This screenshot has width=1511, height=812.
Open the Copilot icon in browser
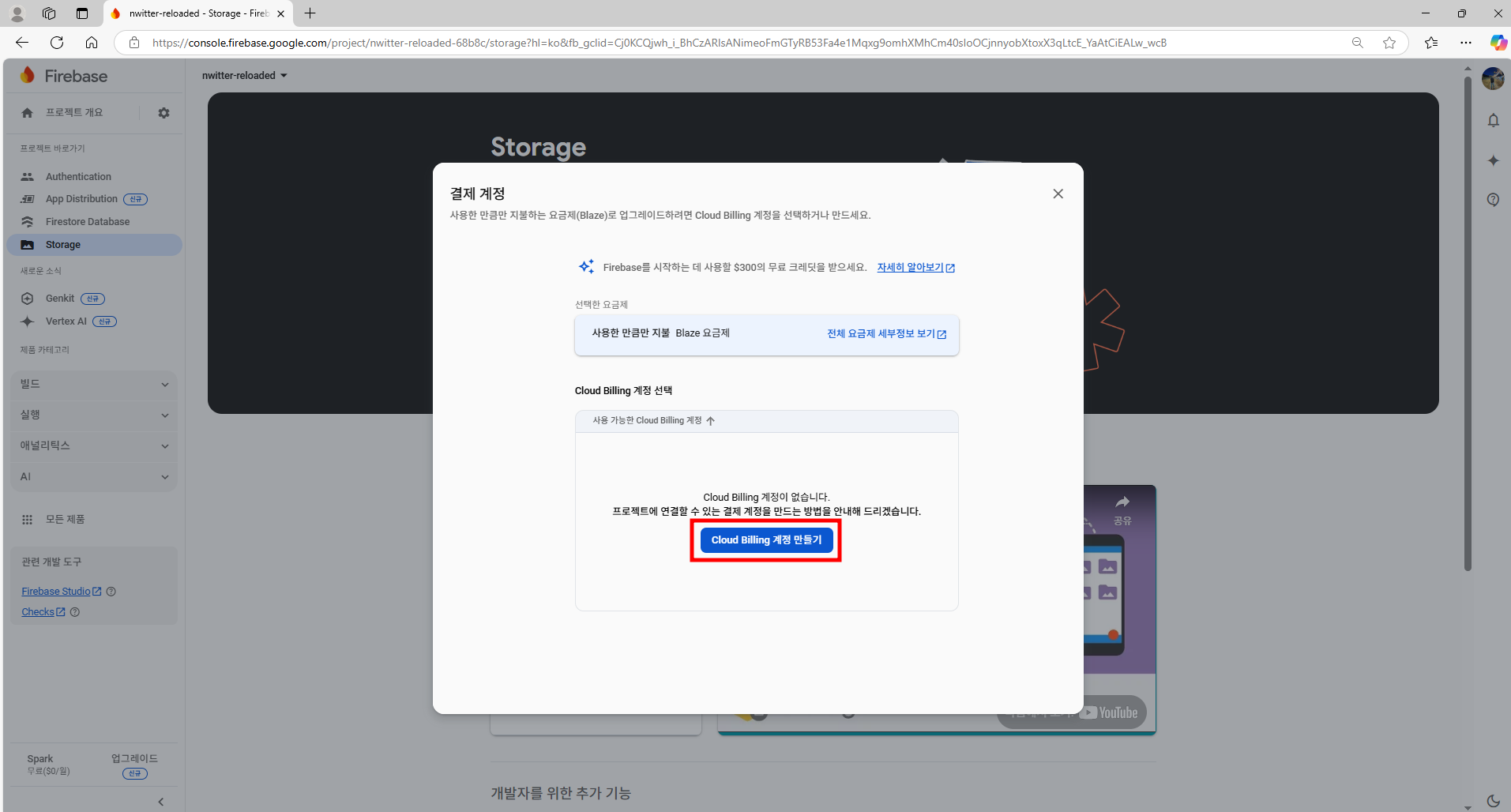coord(1498,43)
